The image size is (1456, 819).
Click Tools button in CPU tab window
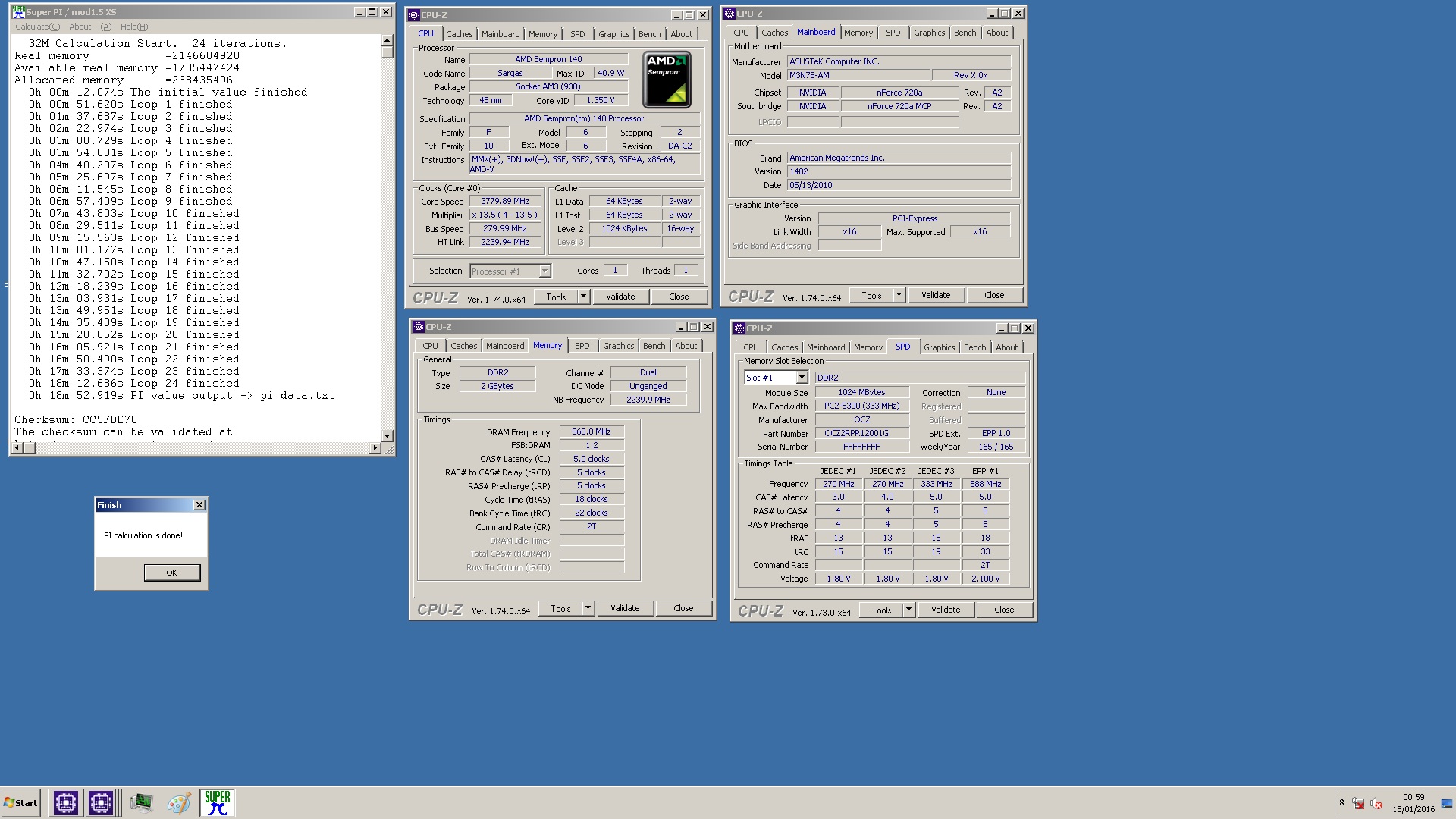[x=556, y=297]
